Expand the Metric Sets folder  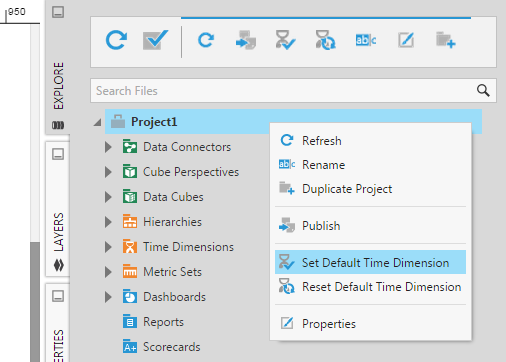[108, 272]
